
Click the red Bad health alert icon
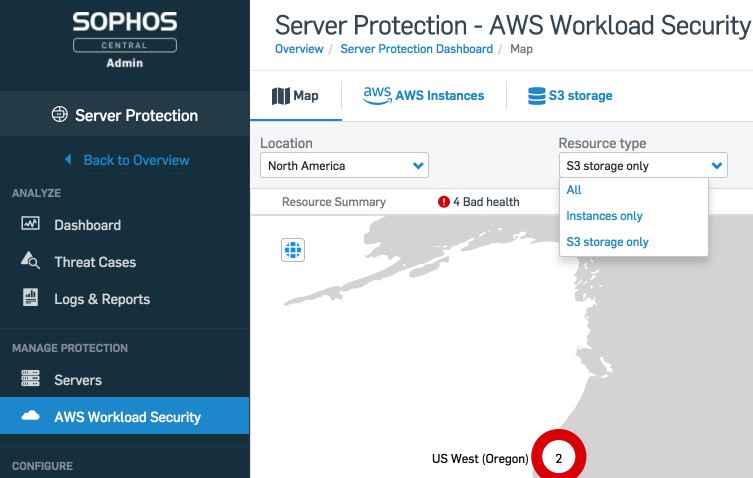[444, 202]
